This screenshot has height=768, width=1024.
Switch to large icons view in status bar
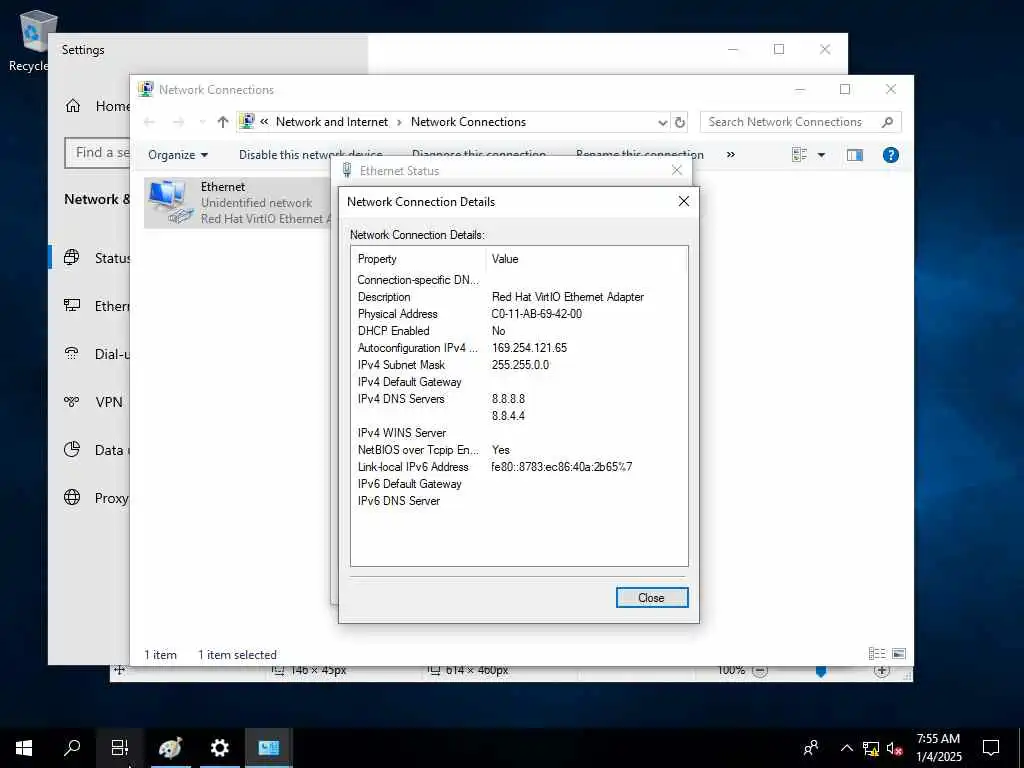coord(899,654)
